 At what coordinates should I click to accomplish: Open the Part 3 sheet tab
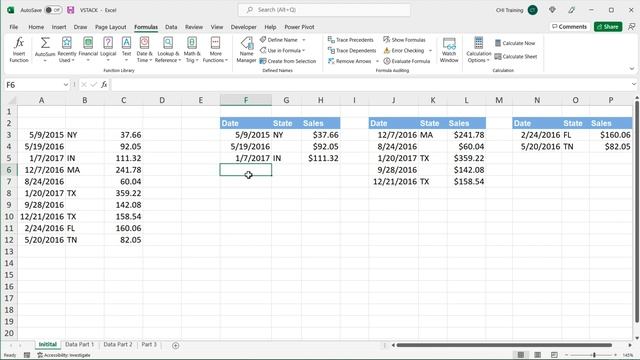149,344
